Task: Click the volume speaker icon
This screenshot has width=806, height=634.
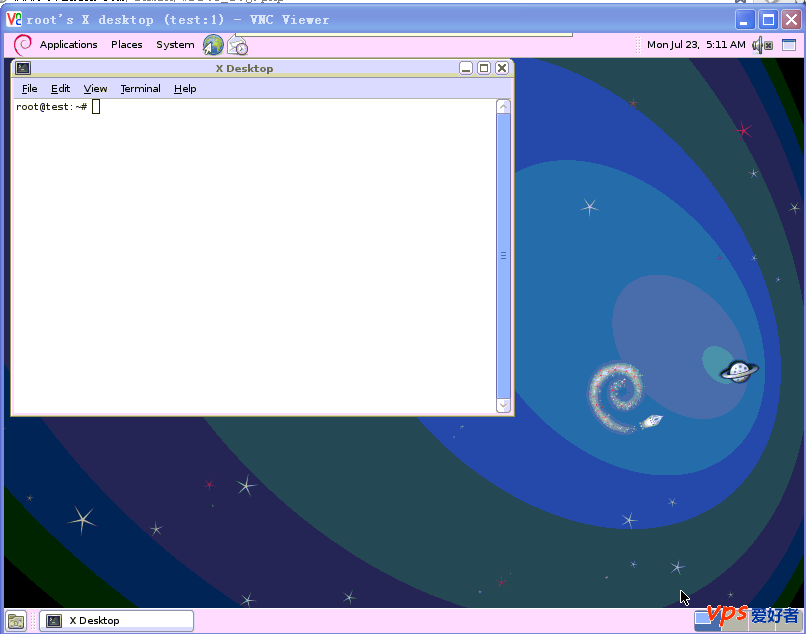Action: 762,45
